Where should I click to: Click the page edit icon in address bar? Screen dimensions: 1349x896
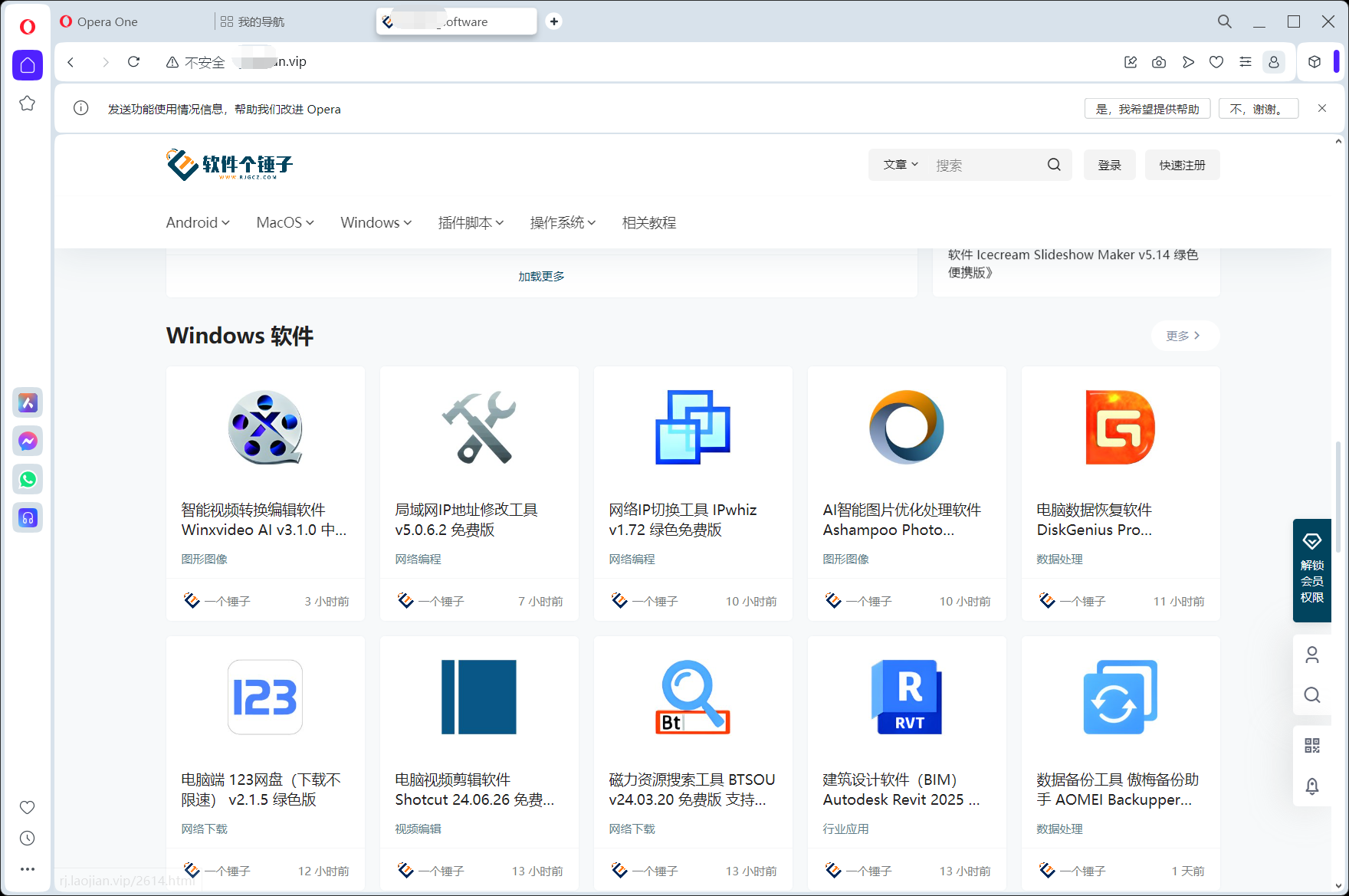coord(1131,62)
